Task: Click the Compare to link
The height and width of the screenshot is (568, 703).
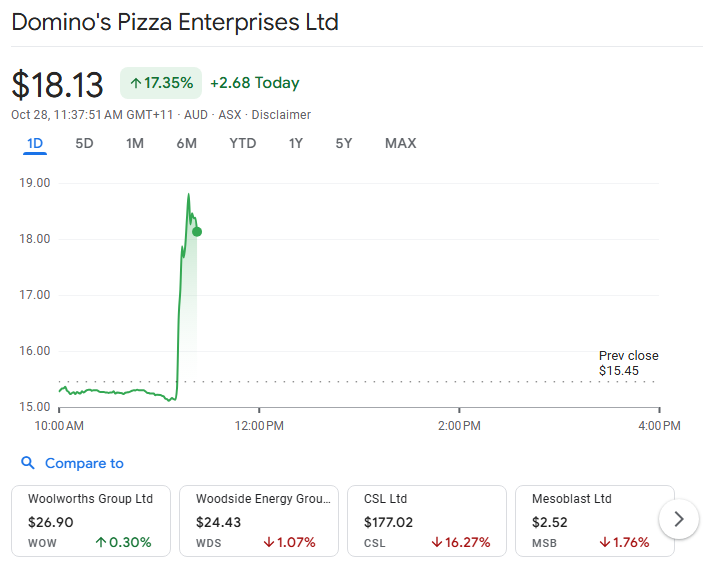Action: (x=84, y=463)
